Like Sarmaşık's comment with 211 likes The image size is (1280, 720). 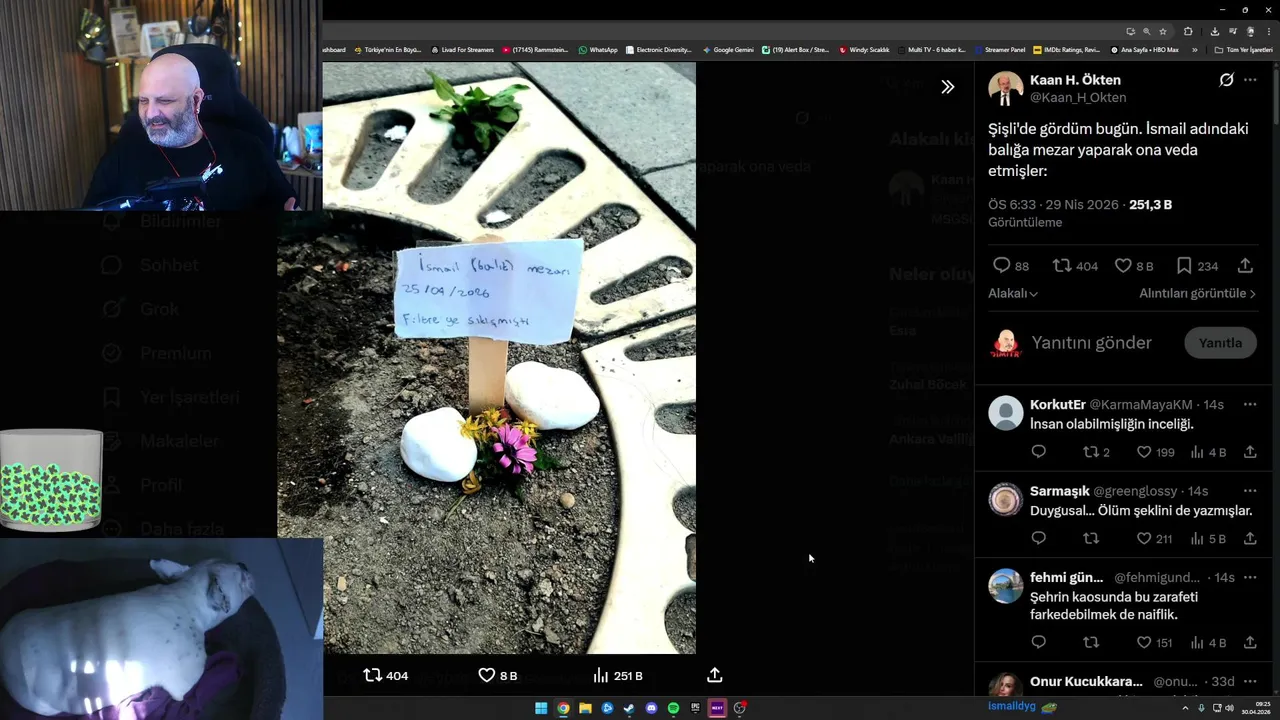(x=1144, y=538)
